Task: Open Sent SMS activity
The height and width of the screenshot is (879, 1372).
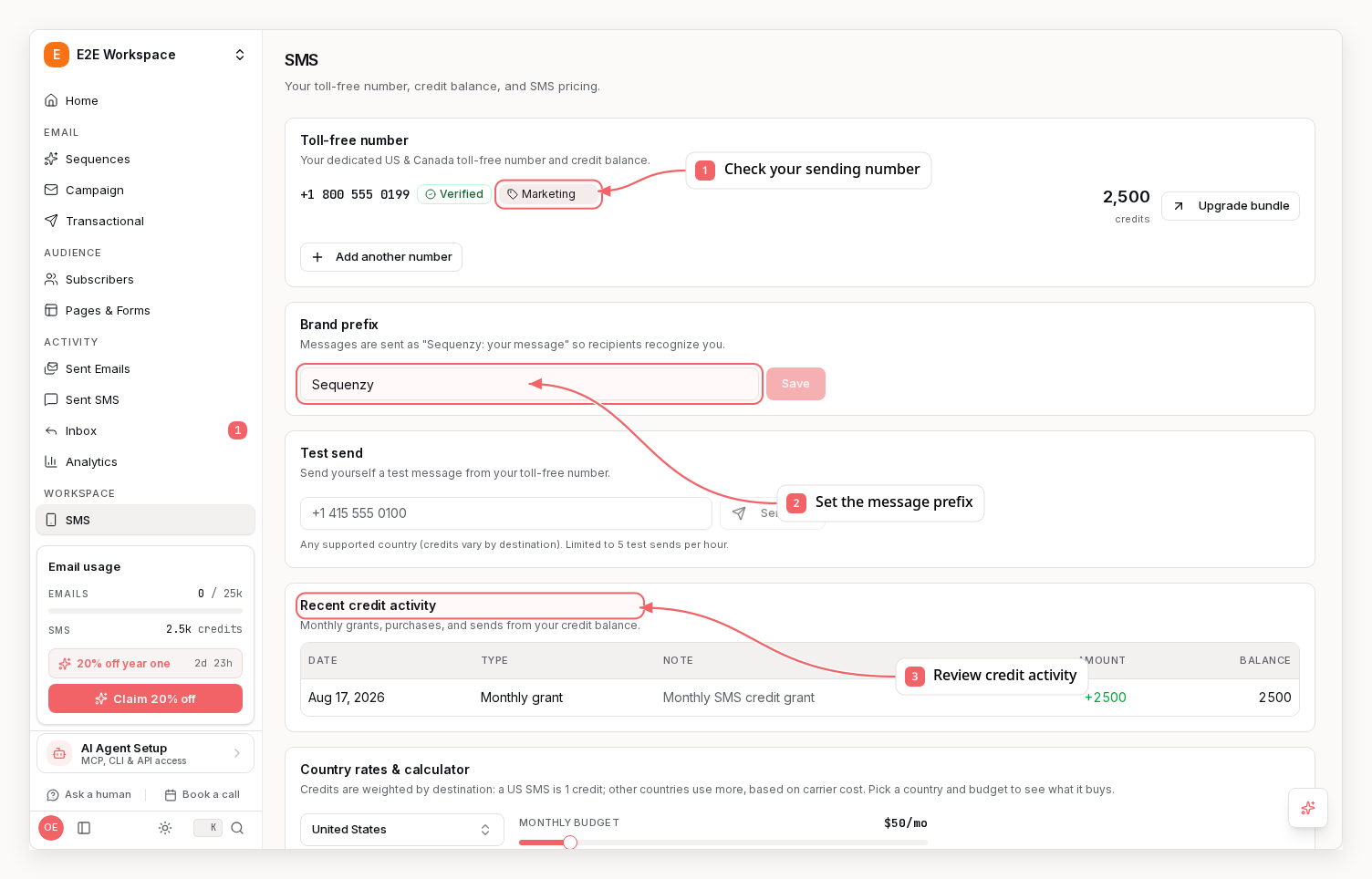Action: (146, 399)
